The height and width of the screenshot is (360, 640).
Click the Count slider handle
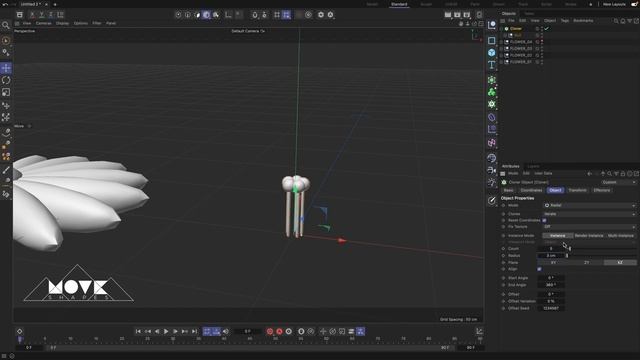[x=570, y=249]
